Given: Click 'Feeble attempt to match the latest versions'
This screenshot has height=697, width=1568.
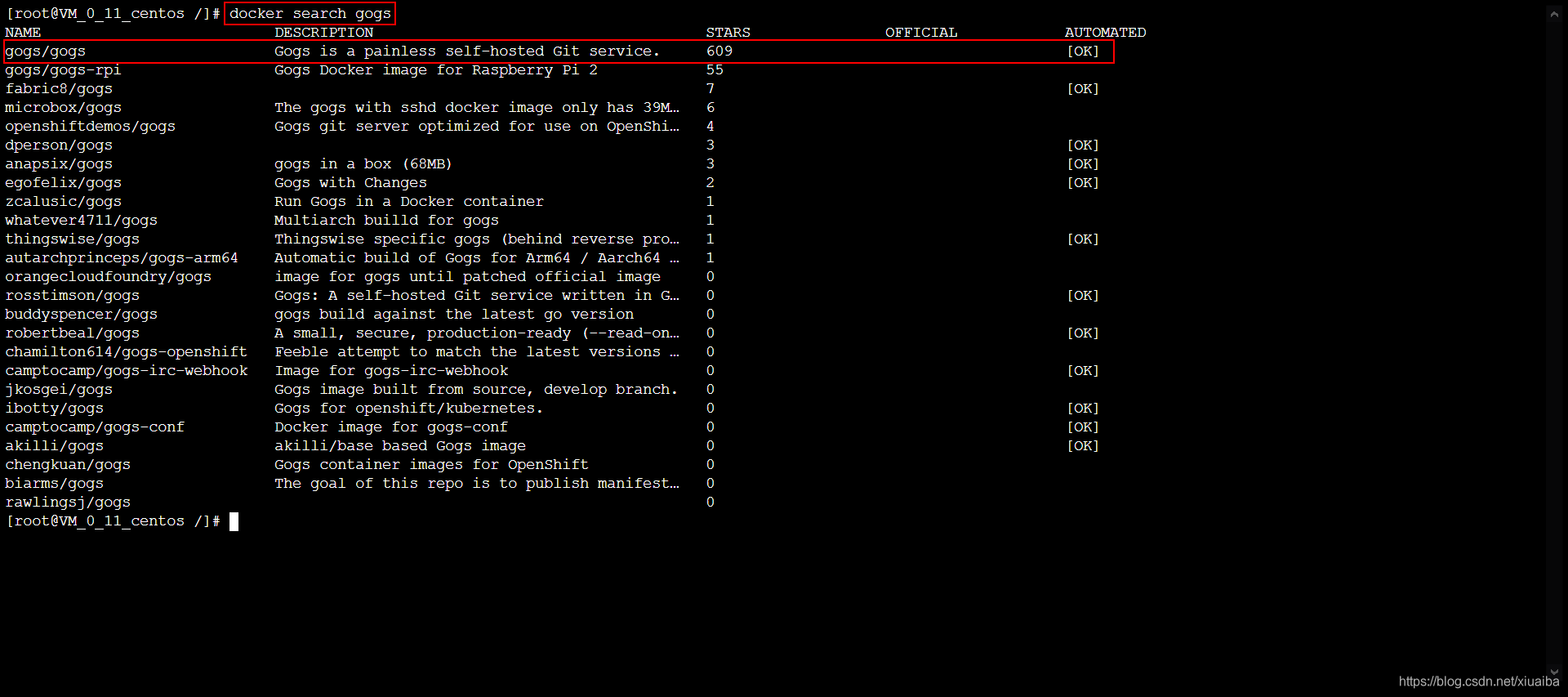Looking at the screenshot, I should pyautogui.click(x=477, y=352).
